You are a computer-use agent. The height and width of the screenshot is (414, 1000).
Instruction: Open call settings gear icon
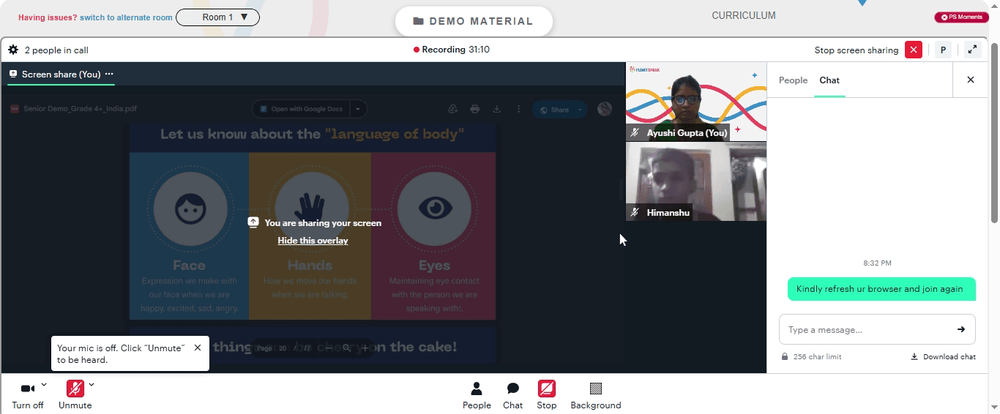click(x=13, y=50)
